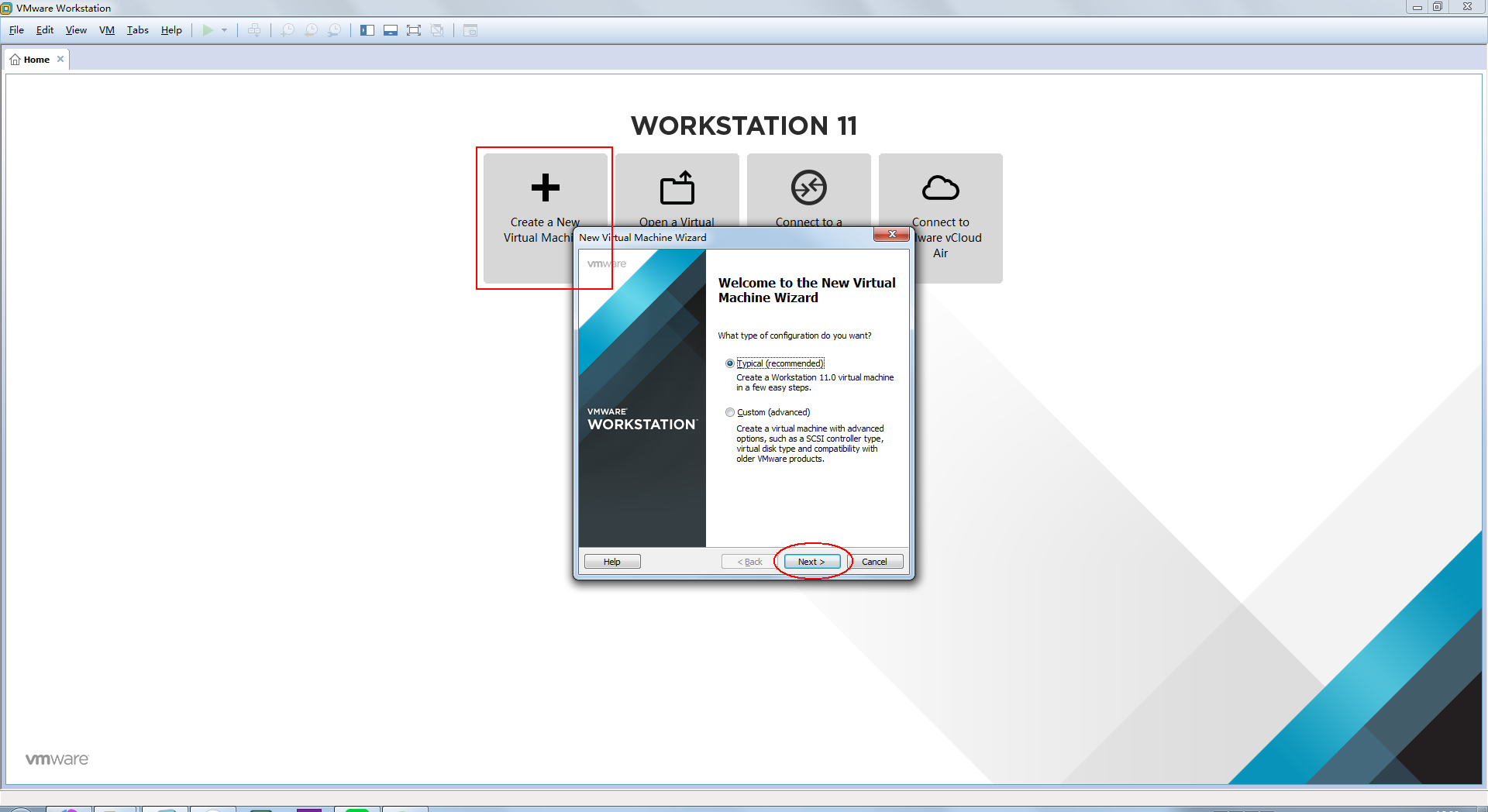
Task: Click Create a New Virtual Machine tile
Action: [x=546, y=218]
